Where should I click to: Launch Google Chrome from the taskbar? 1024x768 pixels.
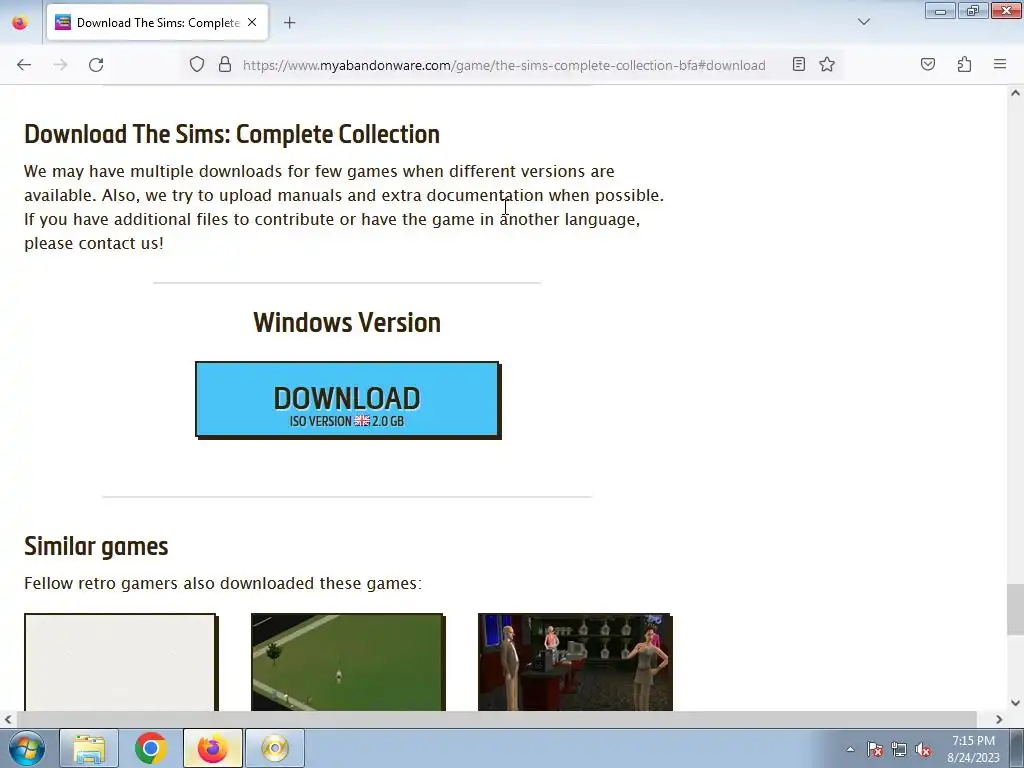(x=150, y=748)
